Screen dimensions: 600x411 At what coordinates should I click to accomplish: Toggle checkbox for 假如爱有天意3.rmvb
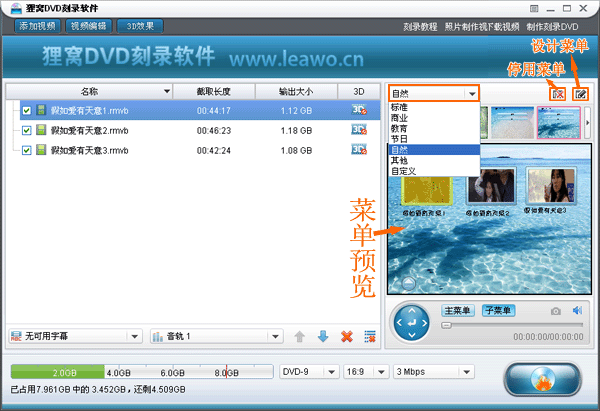tap(26, 150)
